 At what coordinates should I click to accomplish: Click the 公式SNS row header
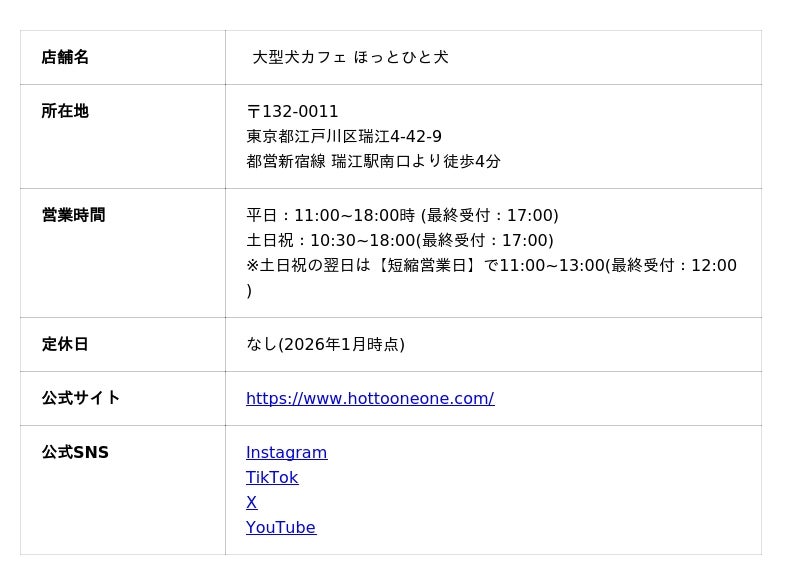tap(75, 452)
